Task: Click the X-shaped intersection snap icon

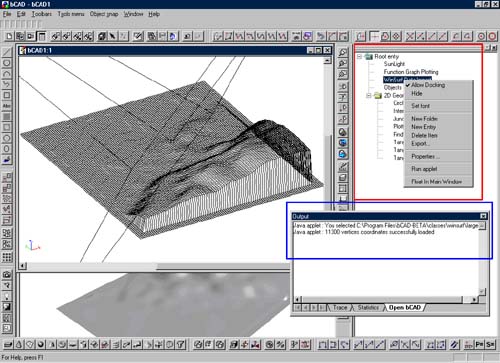Action: tap(410, 36)
